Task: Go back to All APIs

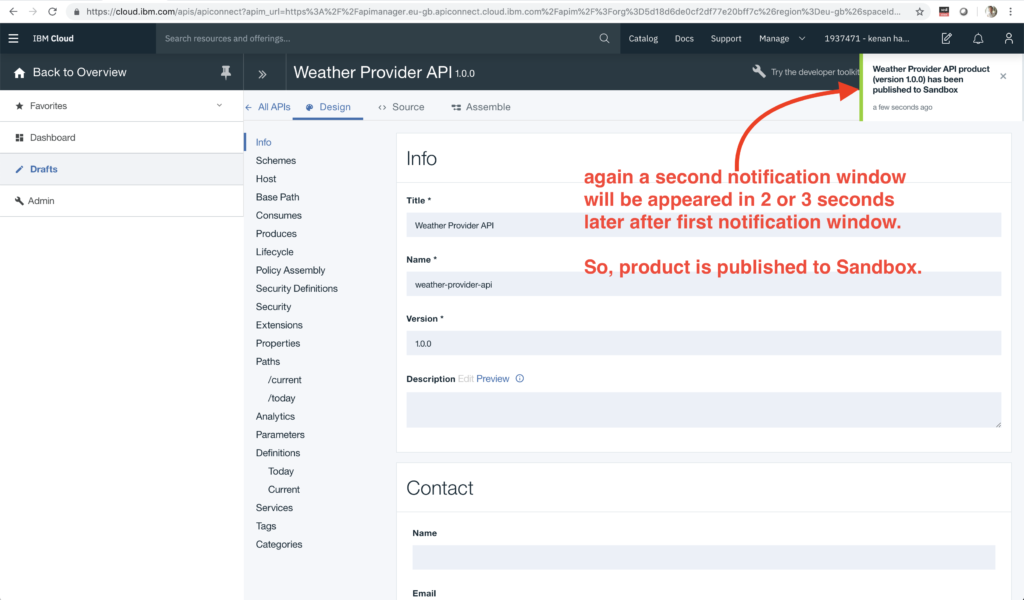Action: (x=268, y=107)
